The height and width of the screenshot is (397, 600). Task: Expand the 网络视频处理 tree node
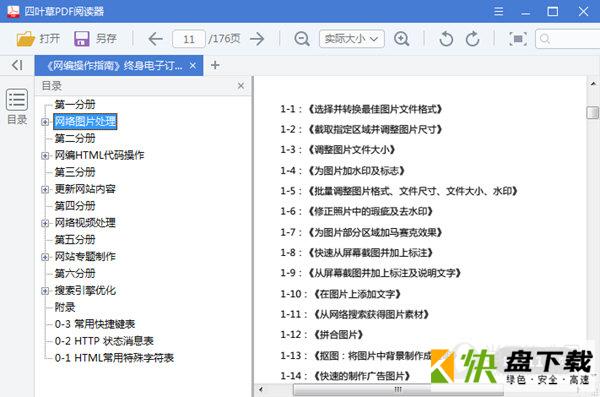[x=45, y=223]
